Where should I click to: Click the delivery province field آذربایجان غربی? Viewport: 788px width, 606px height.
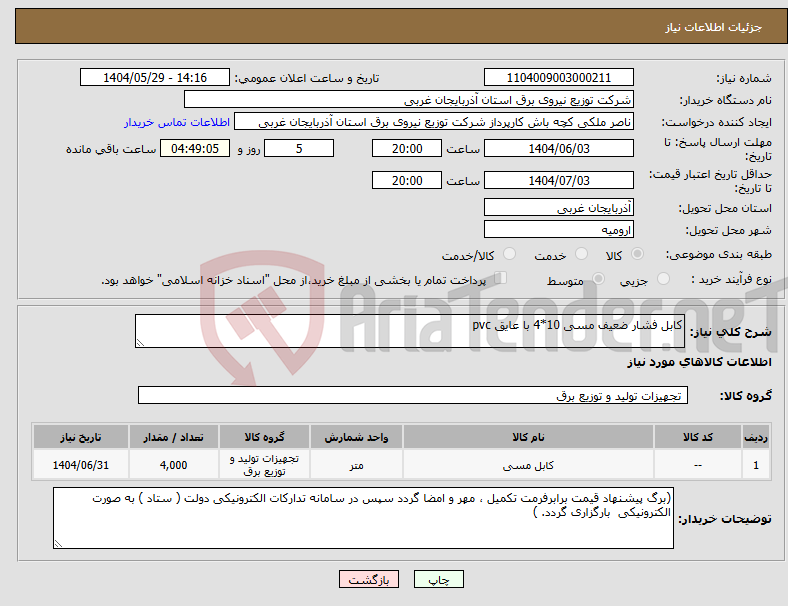(x=558, y=208)
